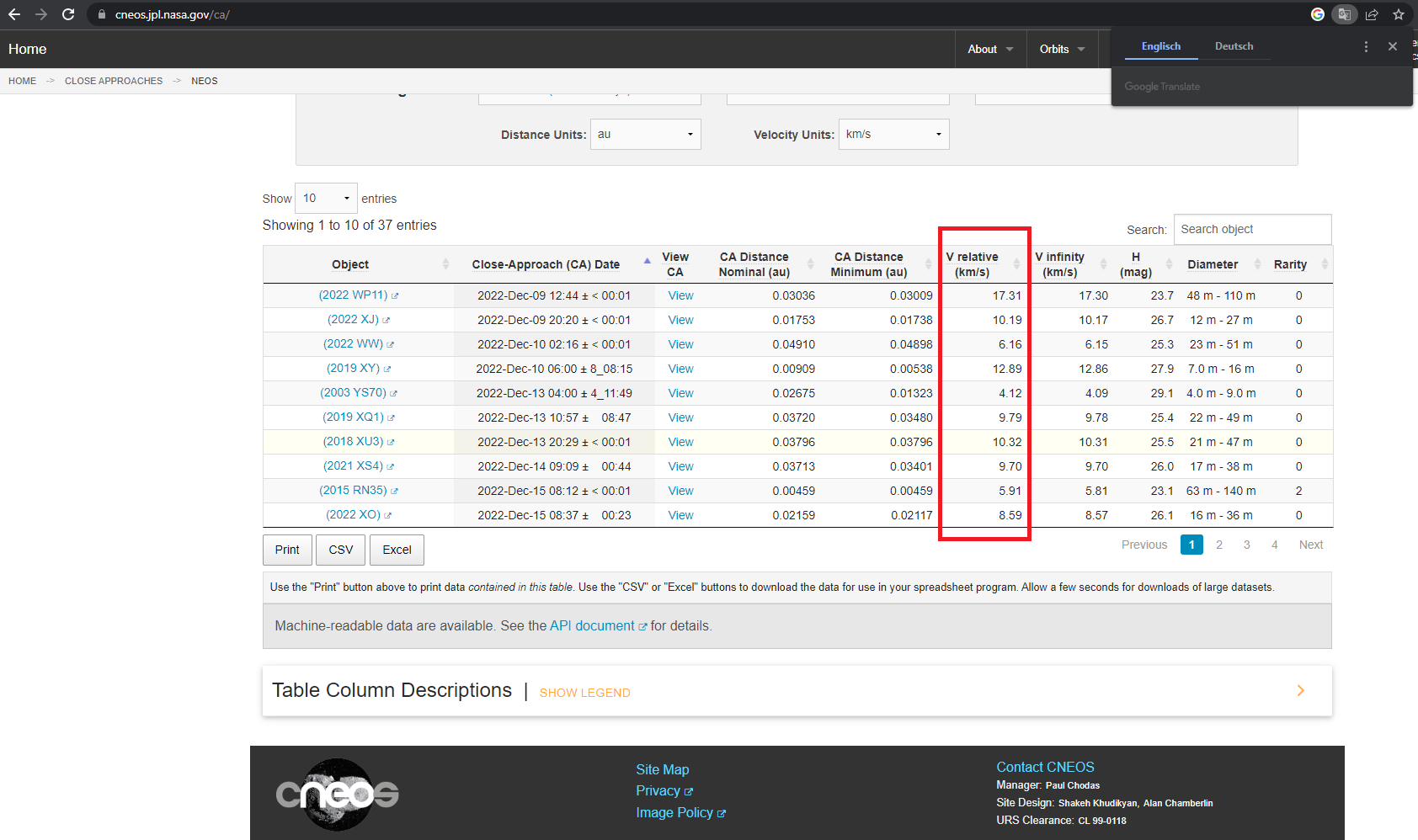Download table with the Excel button
1418x840 pixels.
[x=397, y=550]
